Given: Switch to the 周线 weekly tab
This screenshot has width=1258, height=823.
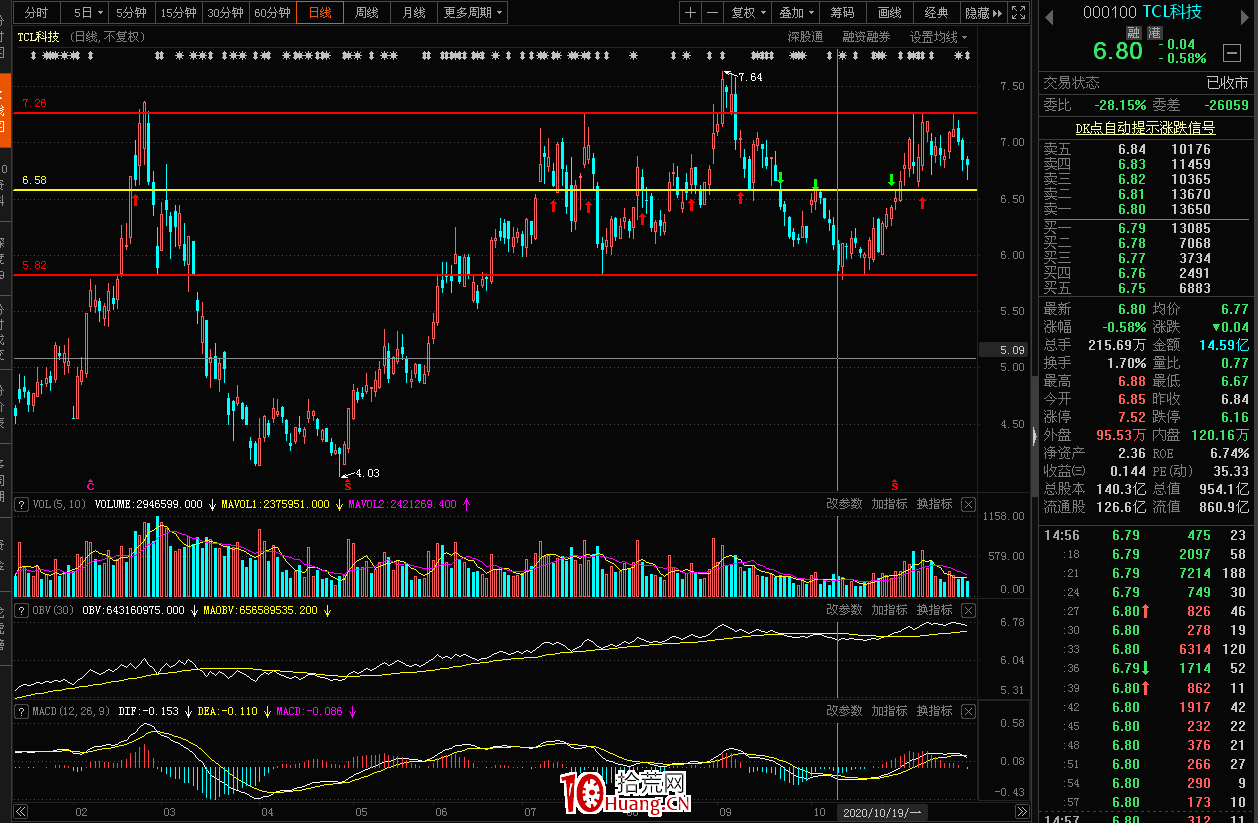Looking at the screenshot, I should pyautogui.click(x=367, y=13).
